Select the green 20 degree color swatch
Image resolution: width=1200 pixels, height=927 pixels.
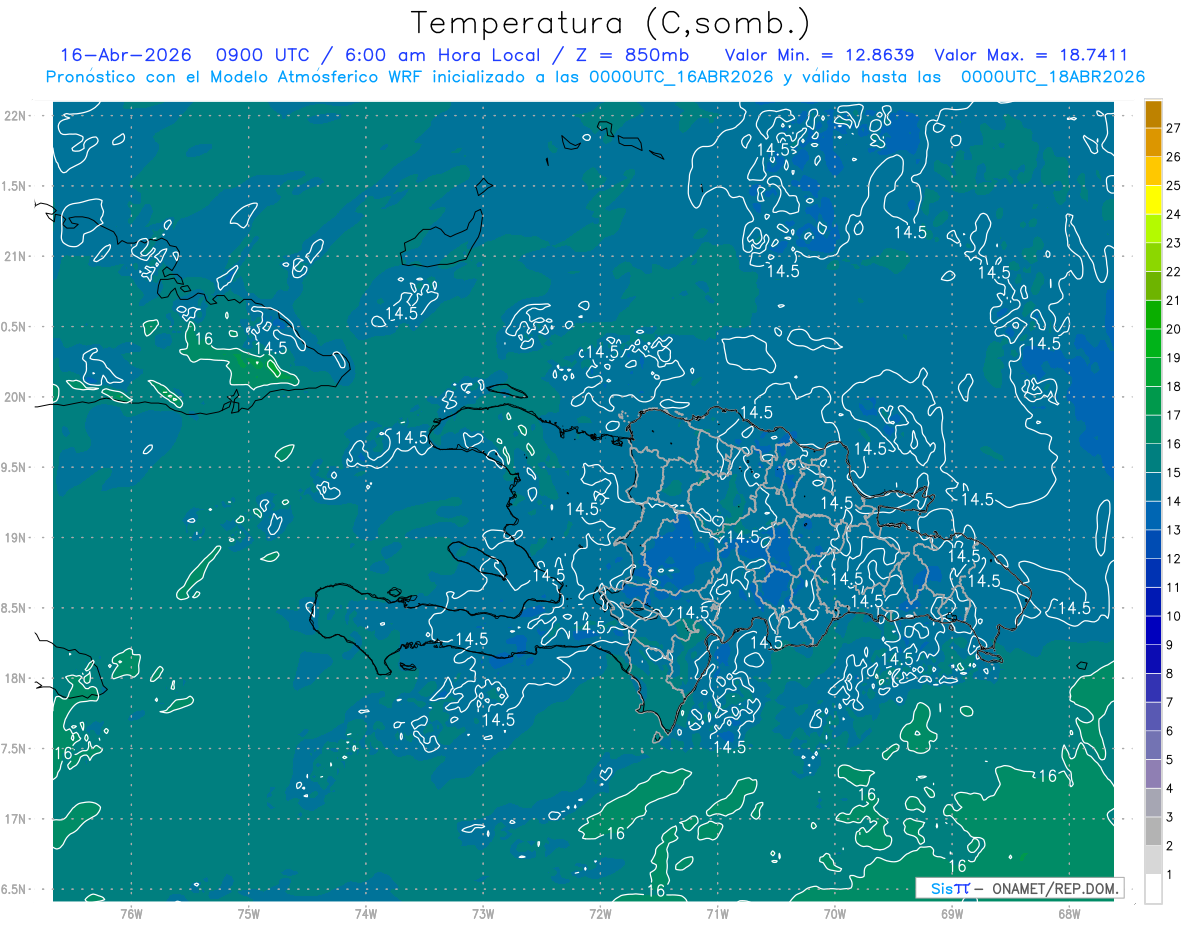1153,315
